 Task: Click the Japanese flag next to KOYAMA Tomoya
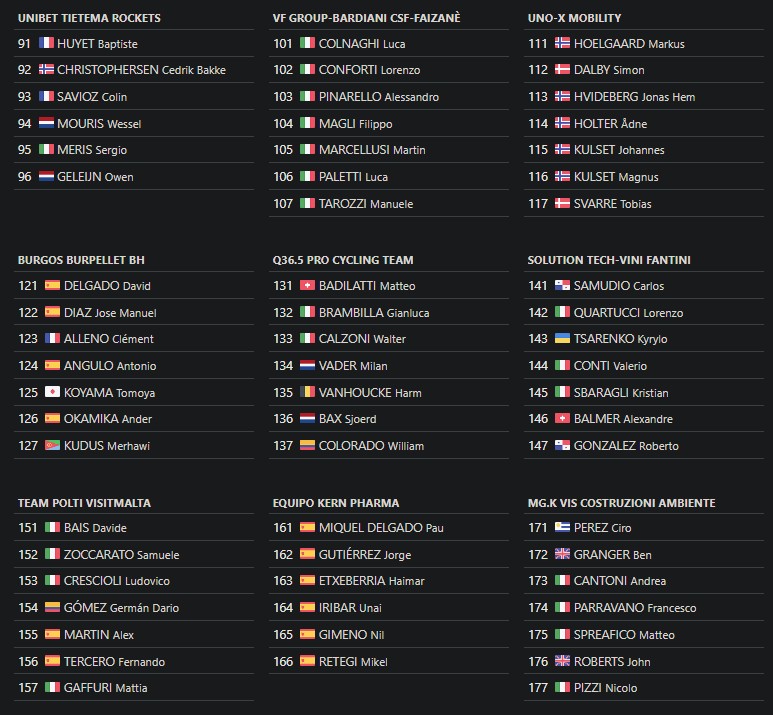point(52,392)
